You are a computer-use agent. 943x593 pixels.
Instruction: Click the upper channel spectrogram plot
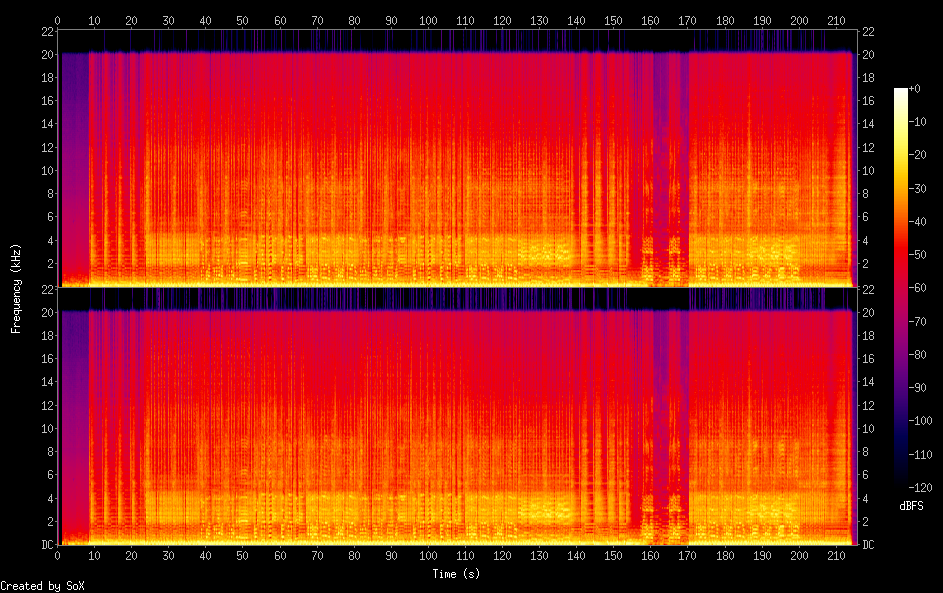tap(457, 158)
